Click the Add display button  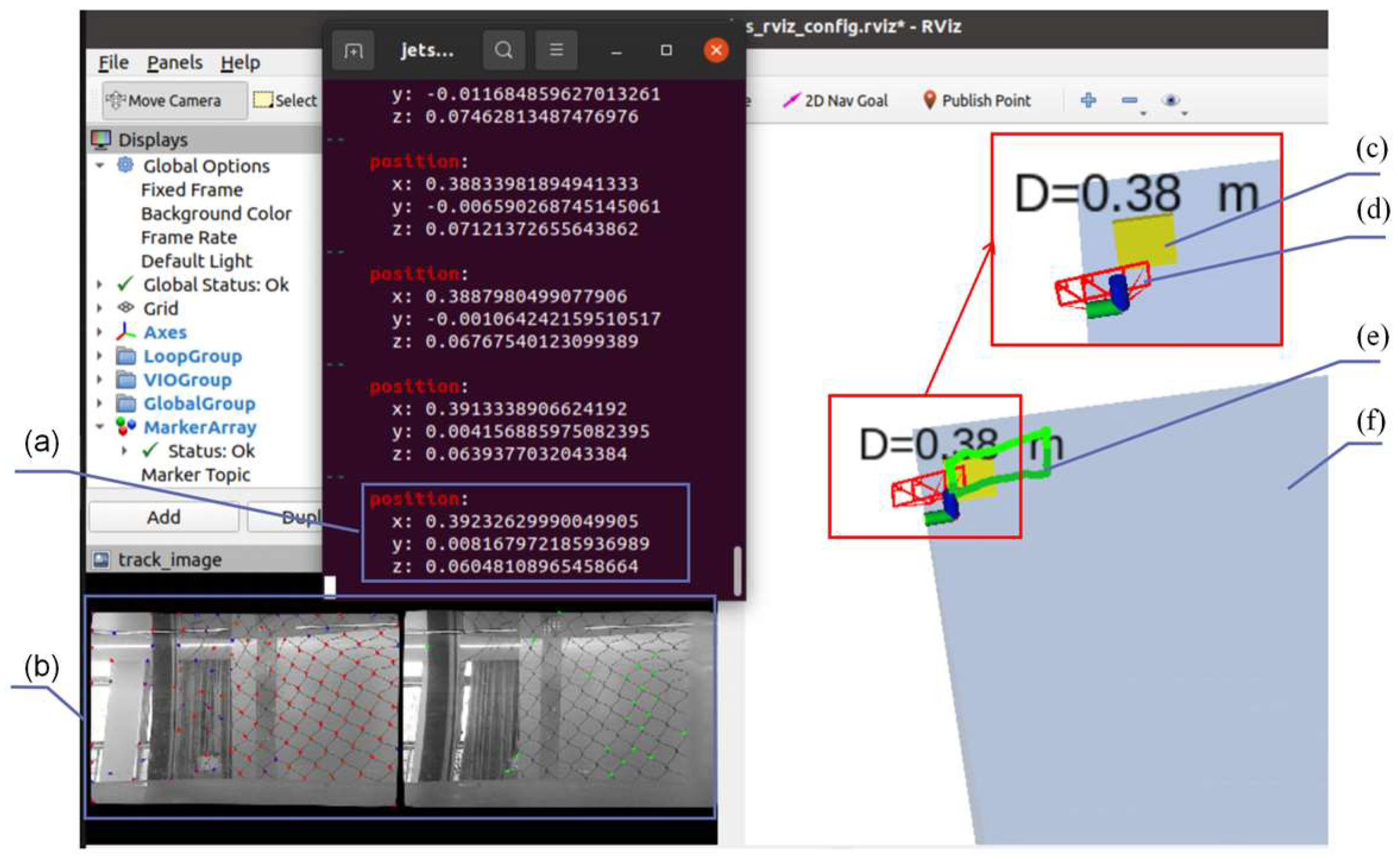click(163, 517)
